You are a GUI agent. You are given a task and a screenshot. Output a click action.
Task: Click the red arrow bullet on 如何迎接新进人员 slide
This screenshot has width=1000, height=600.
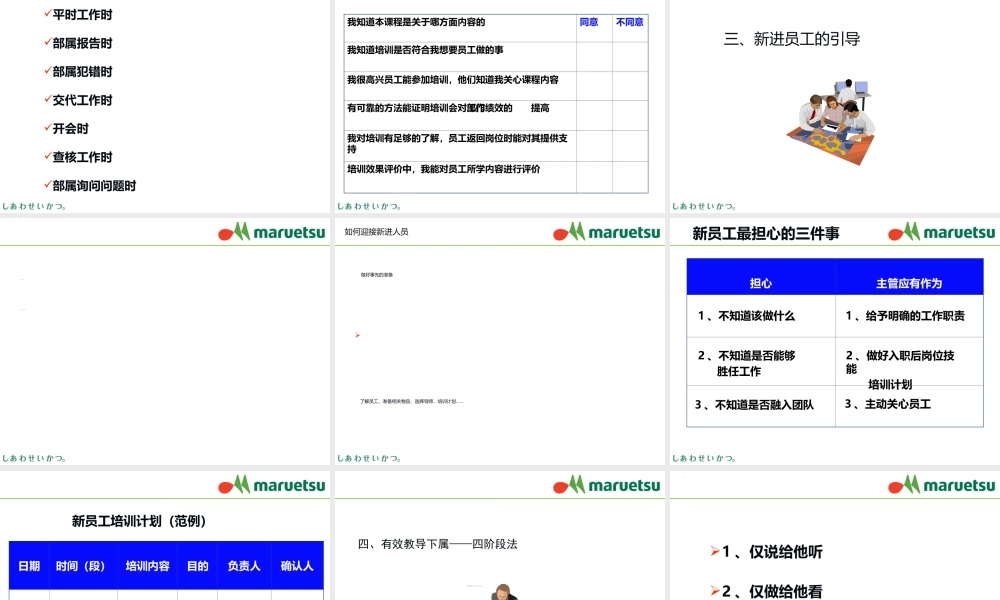tap(357, 335)
